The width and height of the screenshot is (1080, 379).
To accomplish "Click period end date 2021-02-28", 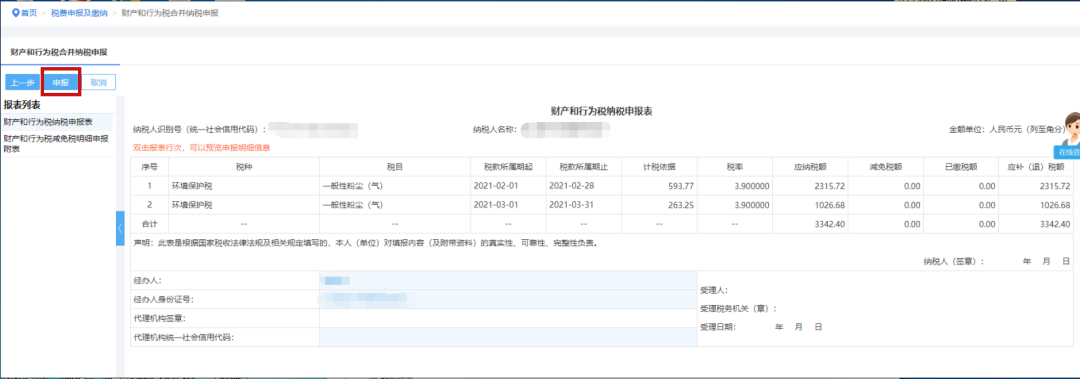I will (572, 186).
